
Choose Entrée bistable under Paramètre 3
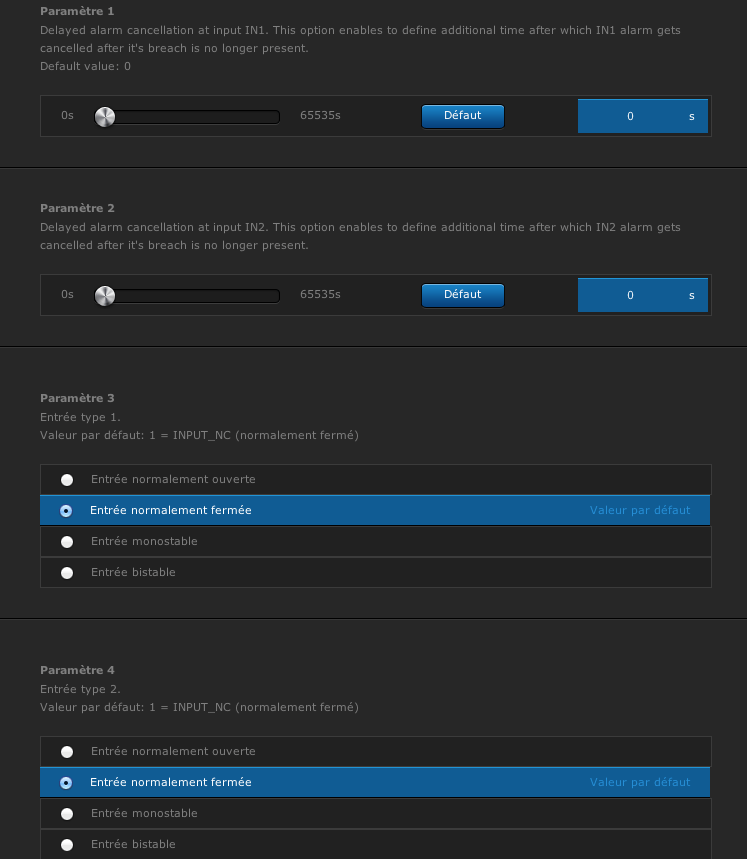click(x=376, y=572)
